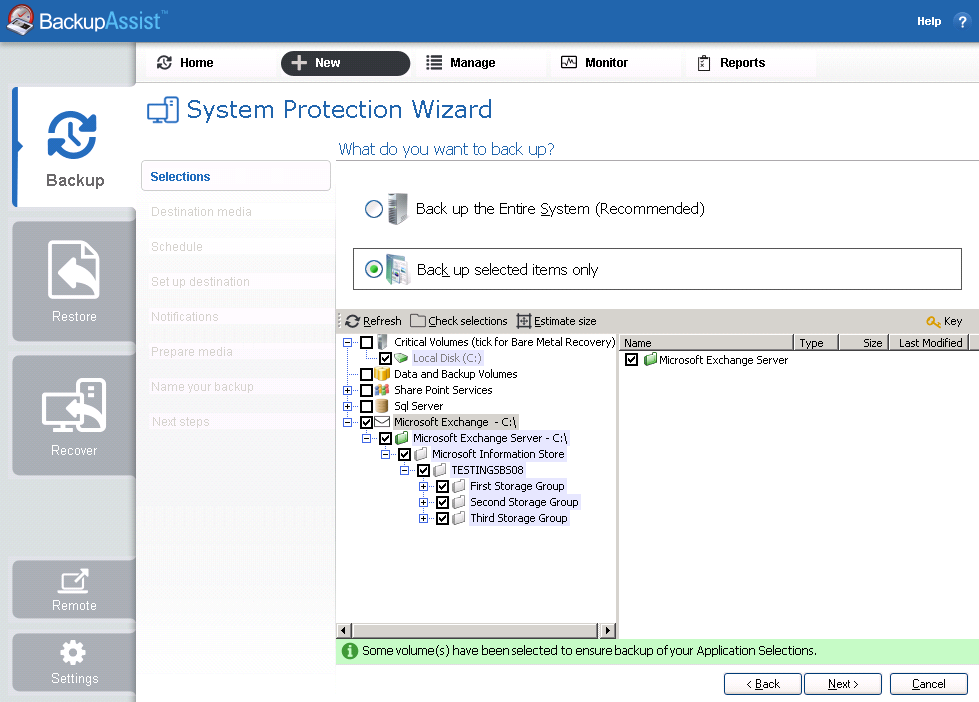Click the info icon in status message
Viewport: 979px width, 702px height.
click(350, 651)
